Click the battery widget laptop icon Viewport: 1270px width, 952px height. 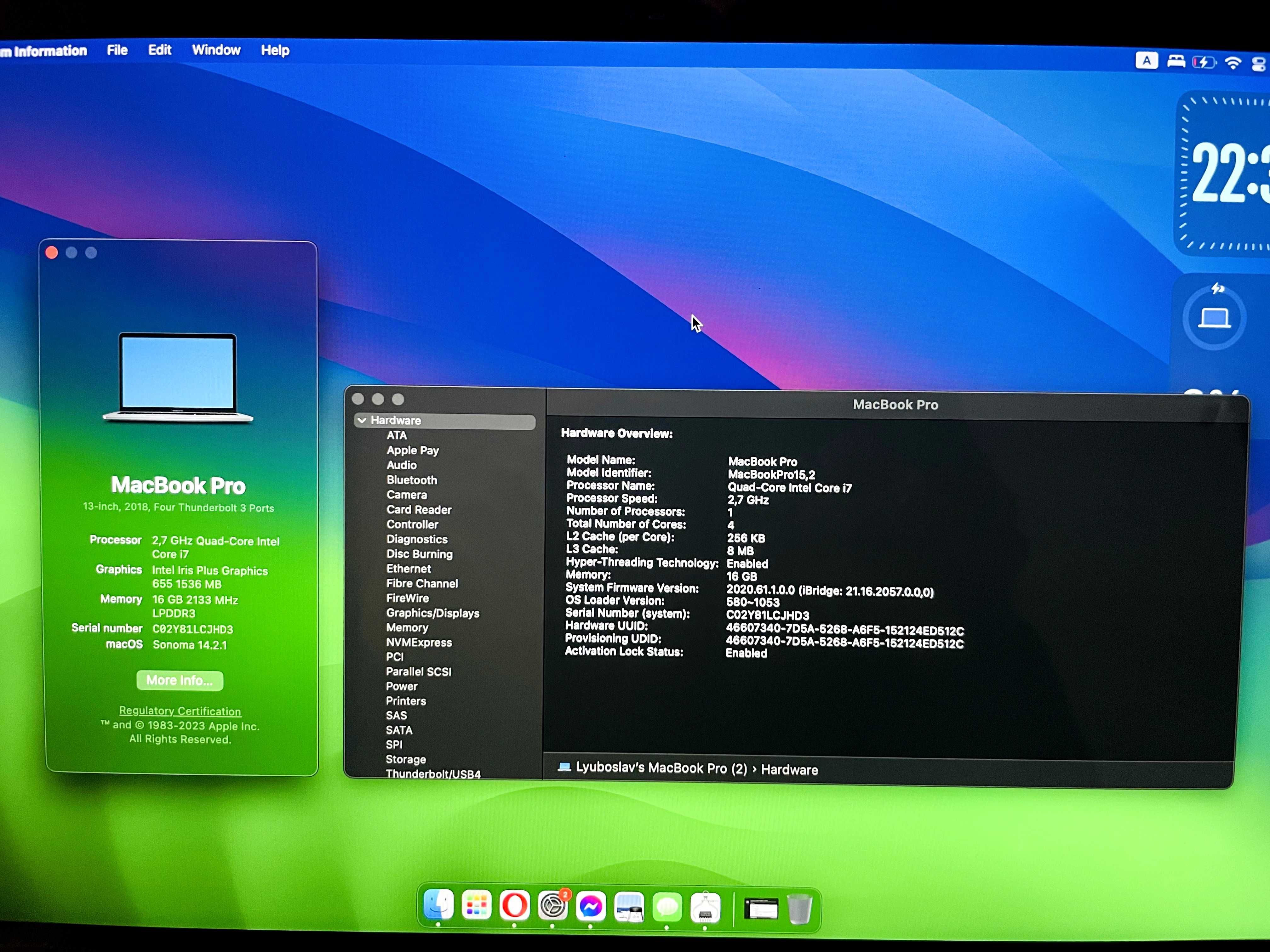point(1214,318)
